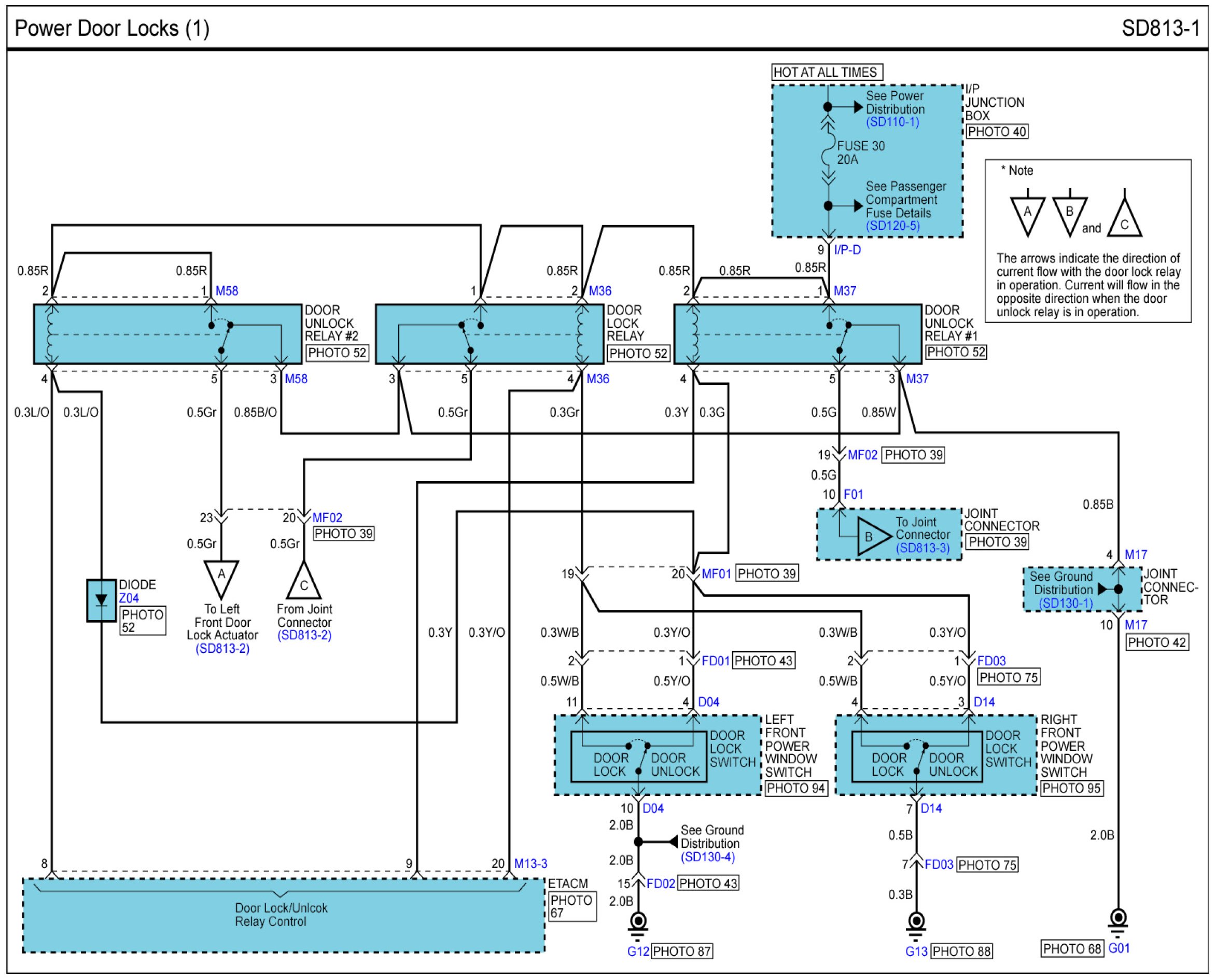Viewport: 1216px width, 980px height.
Task: Click triangle C From Joint Connector
Action: point(304,582)
